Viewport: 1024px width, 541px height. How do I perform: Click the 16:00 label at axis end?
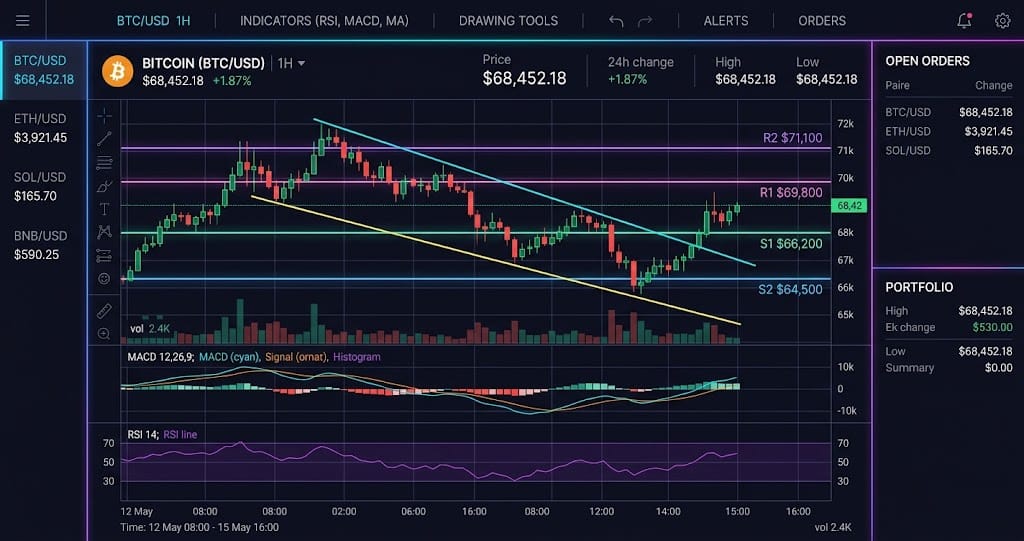(798, 512)
